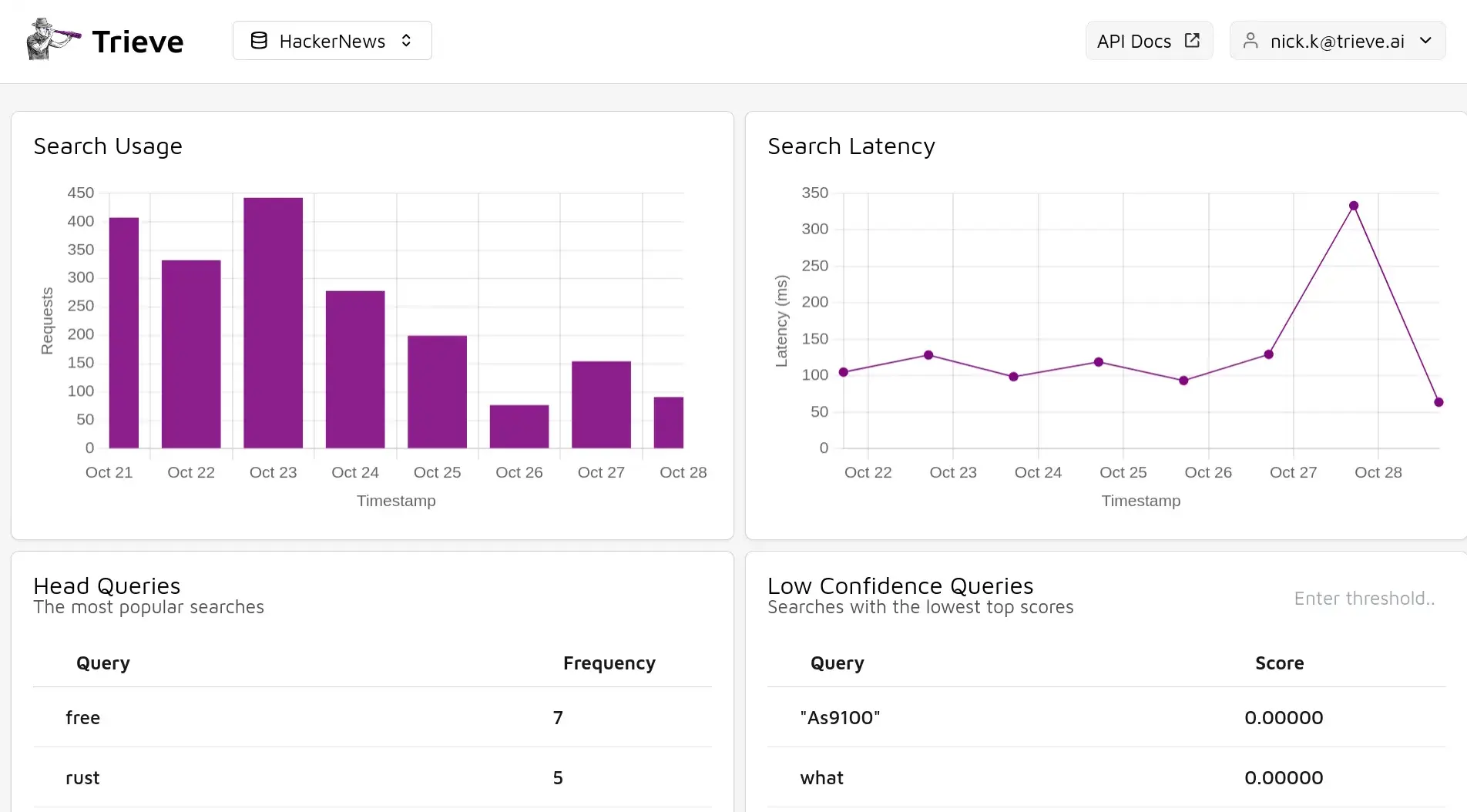Click the Oct 22 bar in Search Usage
The image size is (1467, 812).
(x=191, y=354)
